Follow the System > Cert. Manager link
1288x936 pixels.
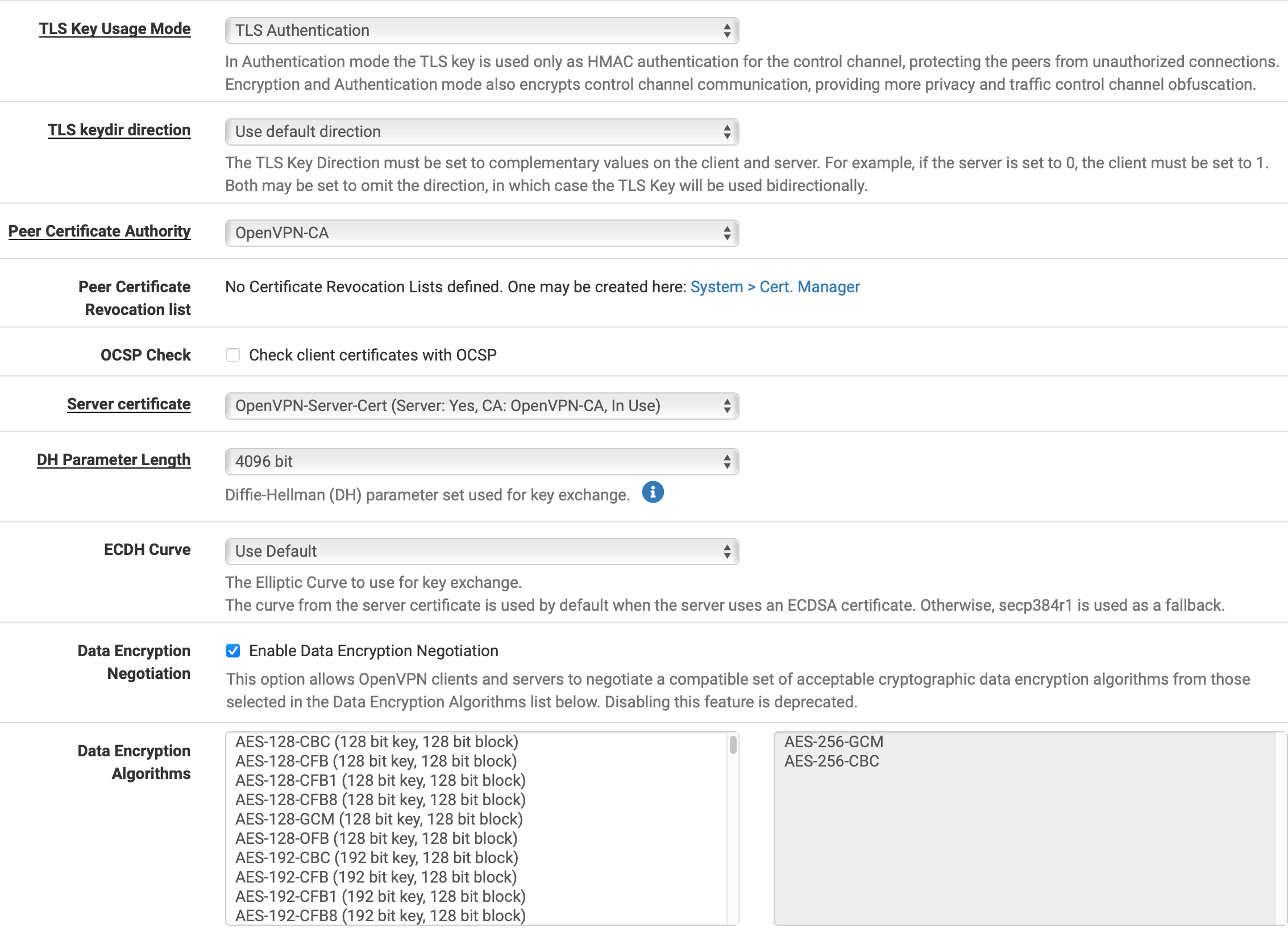(x=775, y=287)
